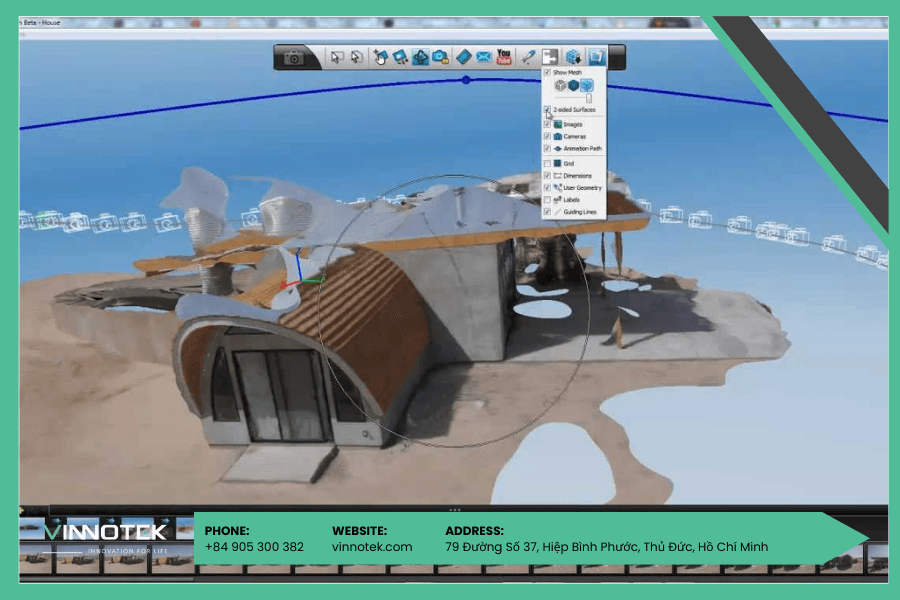This screenshot has height=600, width=900.
Task: Choose the add reference points hand tool
Action: tap(380, 57)
